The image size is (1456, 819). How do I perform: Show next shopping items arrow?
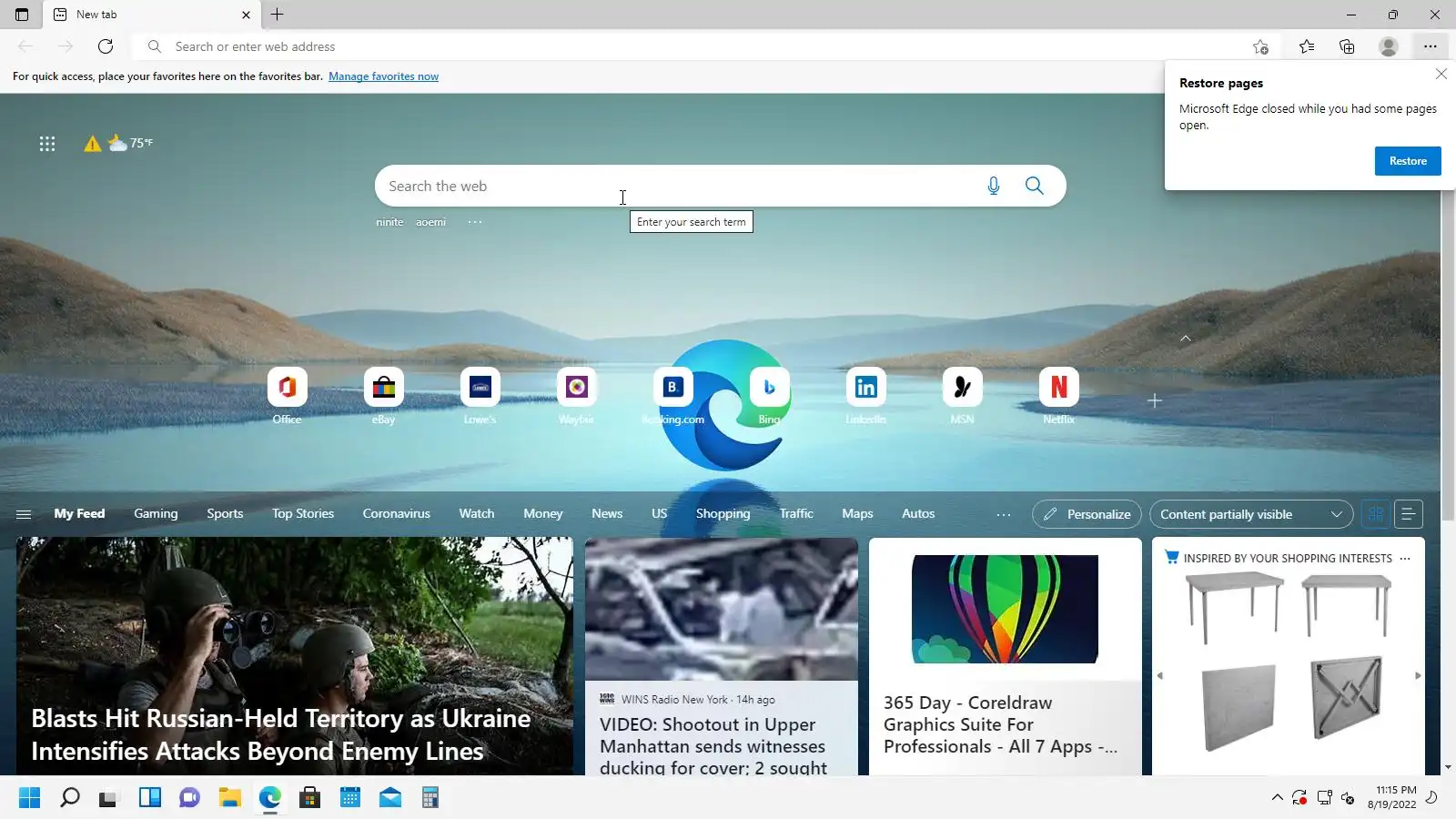[1418, 675]
